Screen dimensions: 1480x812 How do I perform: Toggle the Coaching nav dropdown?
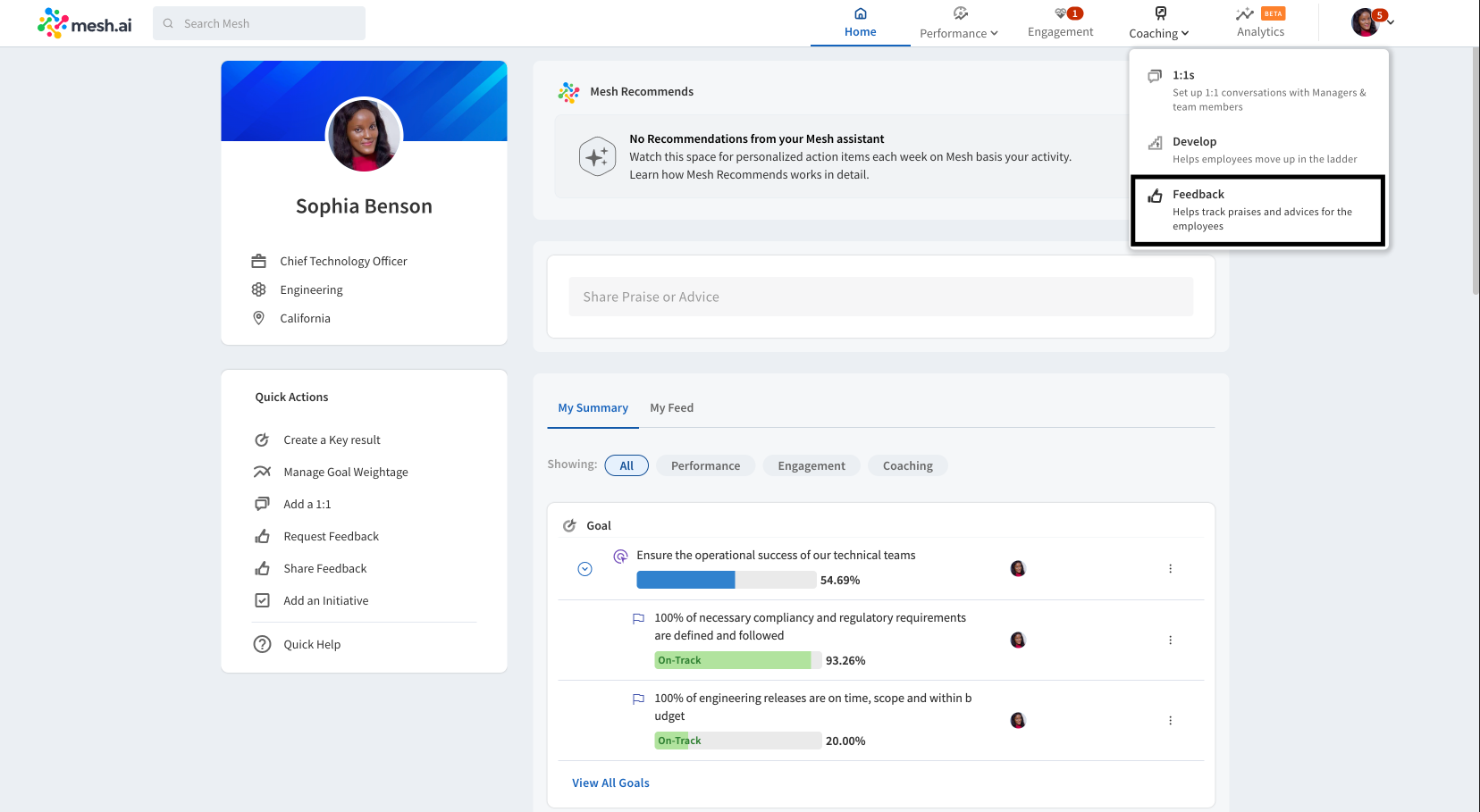pyautogui.click(x=1185, y=33)
